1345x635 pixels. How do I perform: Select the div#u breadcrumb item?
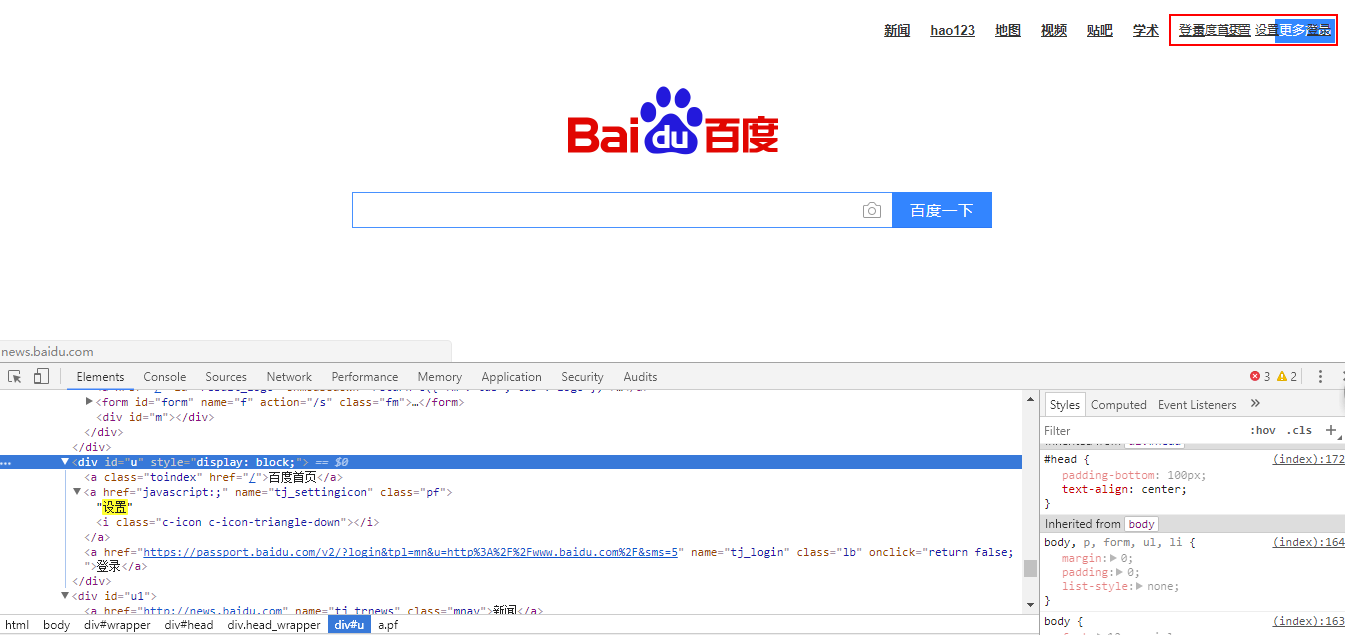pyautogui.click(x=350, y=625)
